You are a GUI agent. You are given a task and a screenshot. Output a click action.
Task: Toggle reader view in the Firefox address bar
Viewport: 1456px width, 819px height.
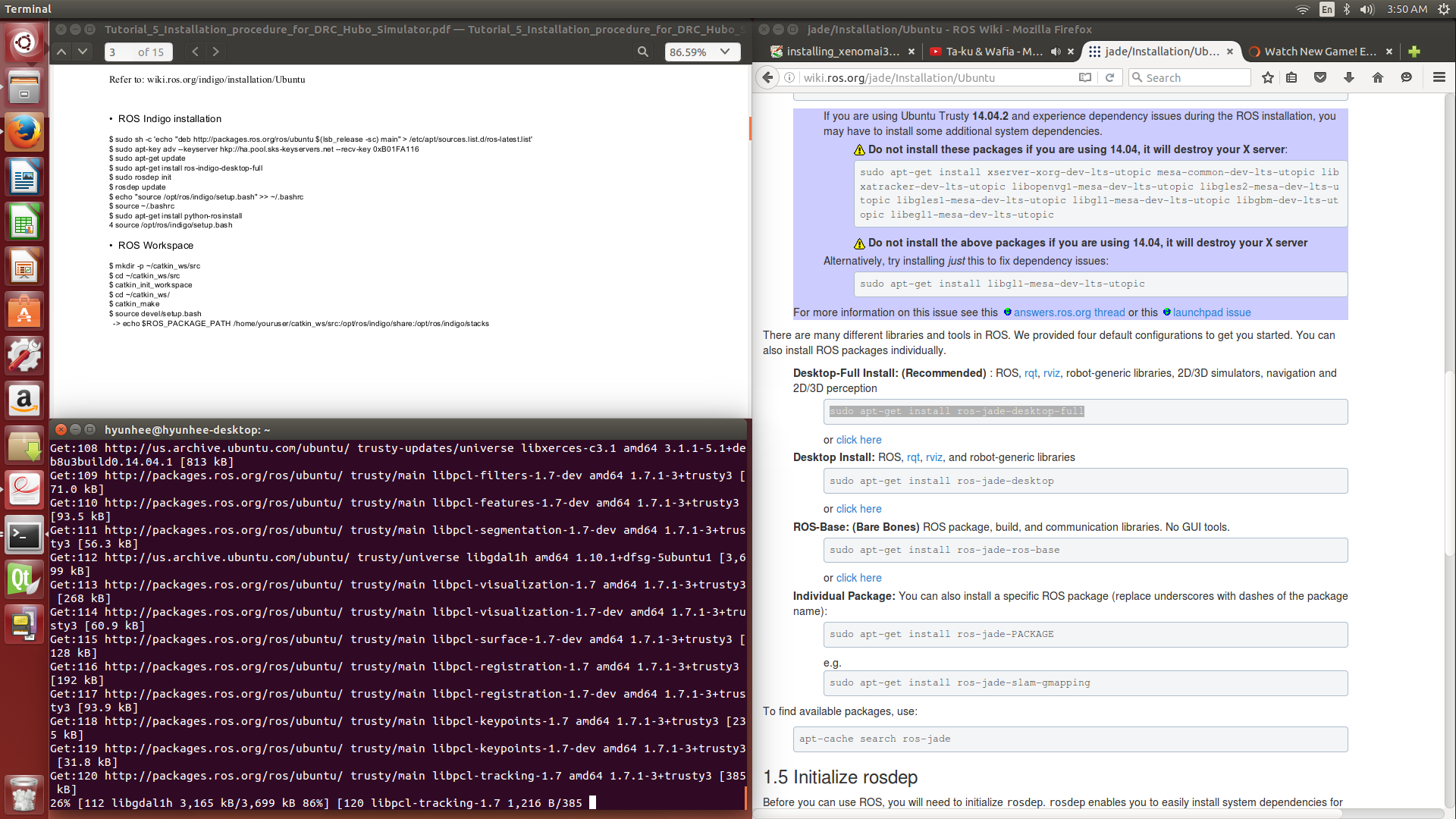tap(1085, 77)
